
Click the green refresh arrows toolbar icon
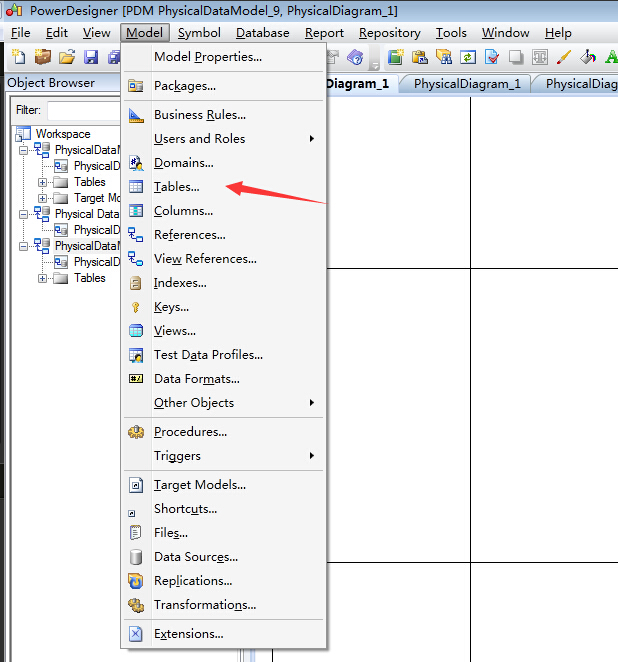pos(468,57)
